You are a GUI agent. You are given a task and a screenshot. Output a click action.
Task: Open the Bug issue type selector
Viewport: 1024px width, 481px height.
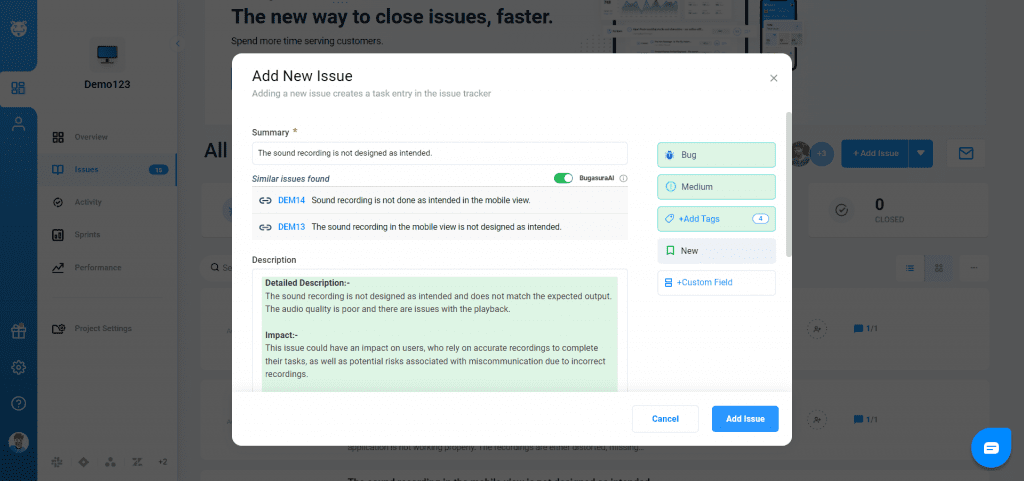pos(716,155)
